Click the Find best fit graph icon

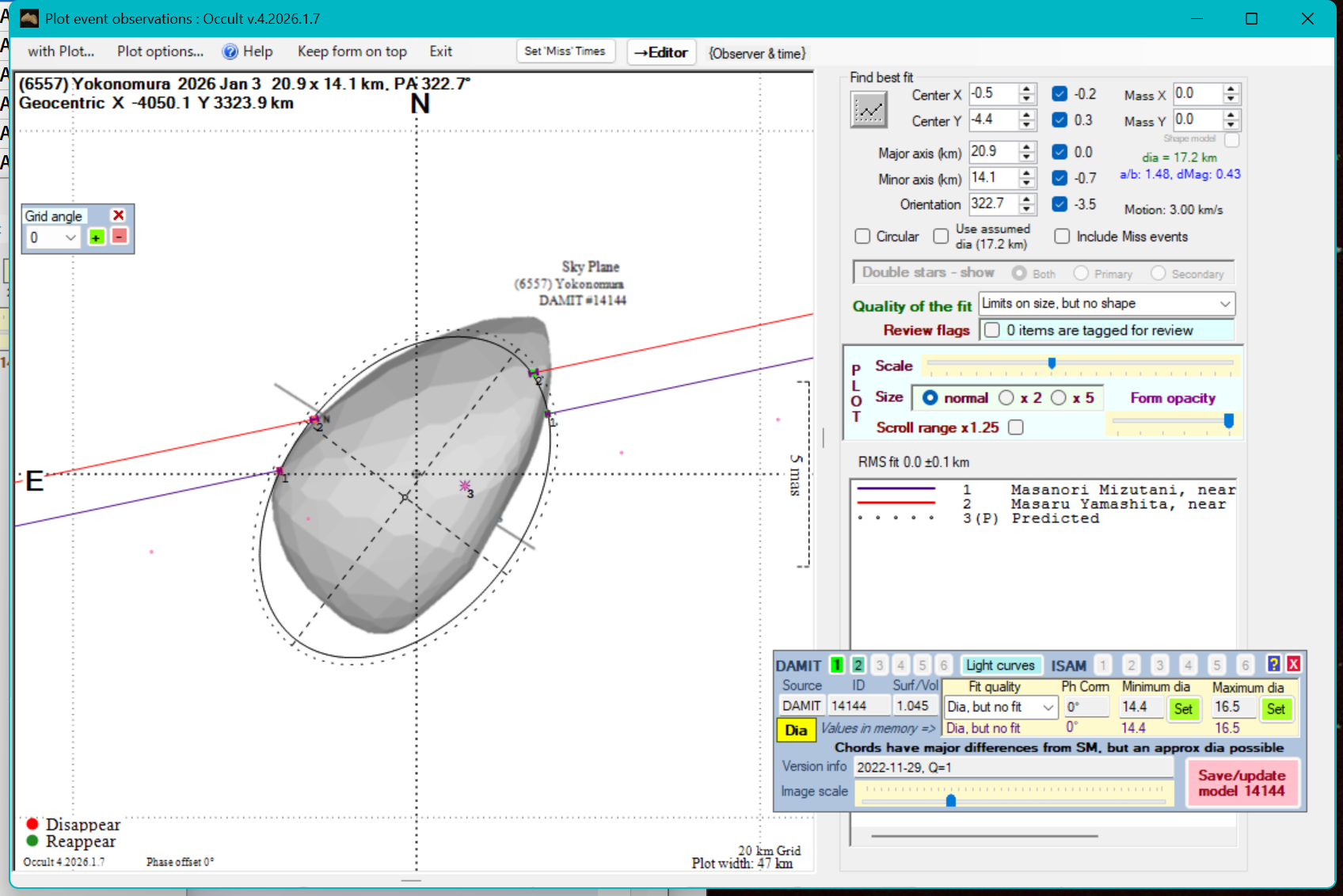click(x=869, y=109)
